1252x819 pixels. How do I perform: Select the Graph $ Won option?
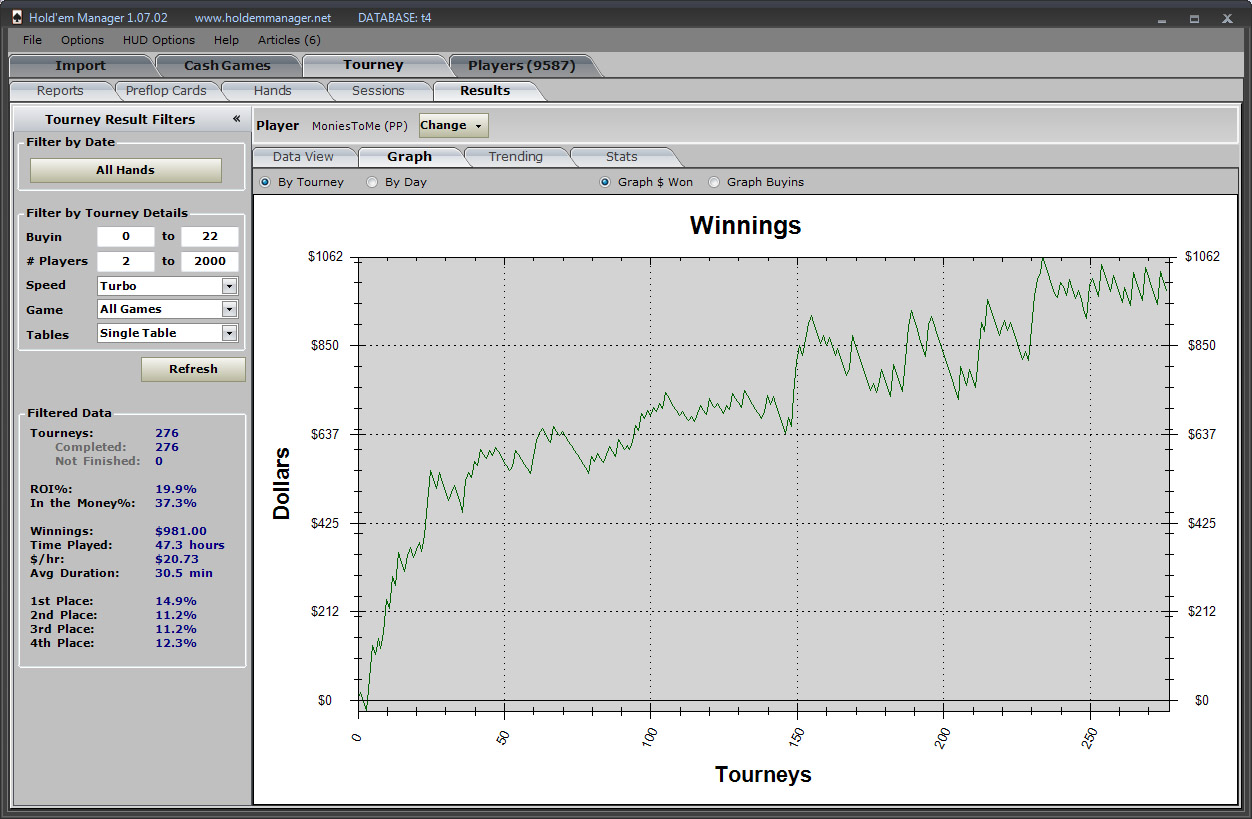tap(605, 182)
